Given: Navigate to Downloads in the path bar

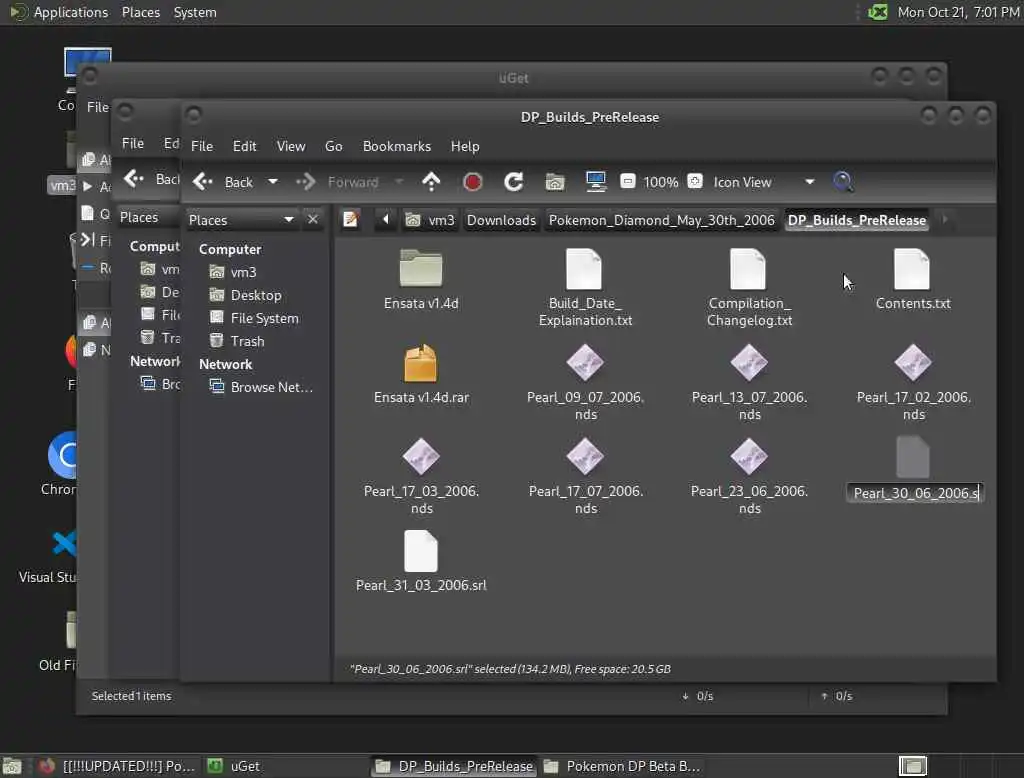Looking at the screenshot, I should pyautogui.click(x=501, y=220).
